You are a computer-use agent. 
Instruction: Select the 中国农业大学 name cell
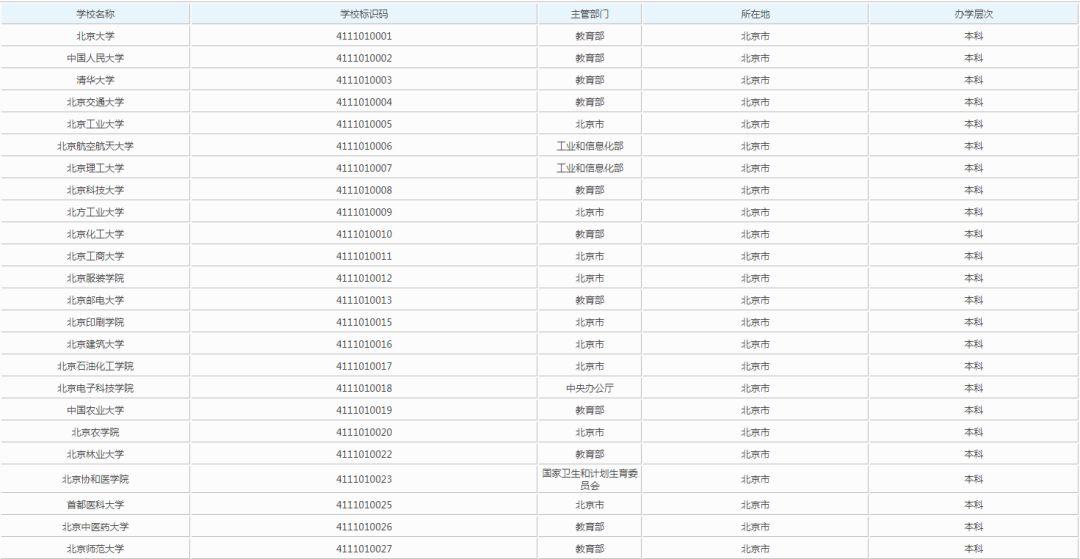(95, 410)
